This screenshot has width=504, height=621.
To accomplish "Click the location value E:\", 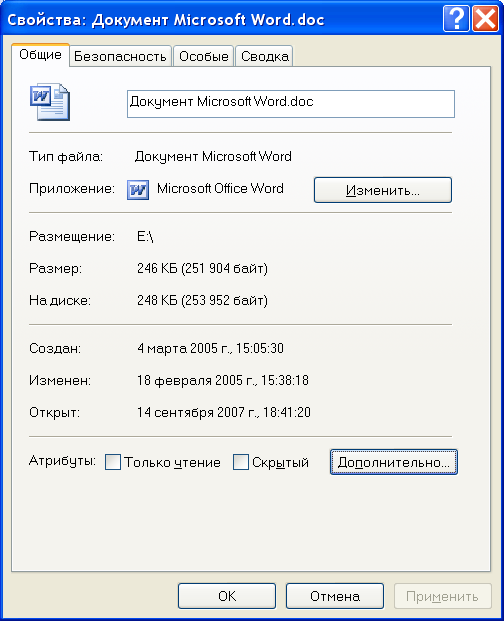I will [145, 236].
